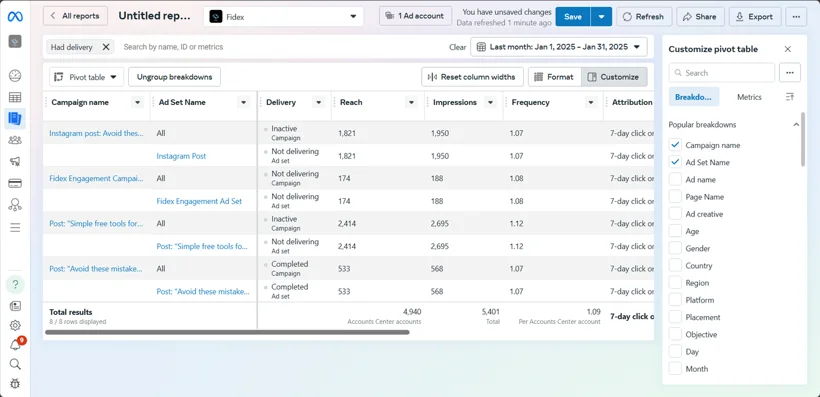820x397 pixels.
Task: Clear the filters with Clear link
Action: click(458, 47)
